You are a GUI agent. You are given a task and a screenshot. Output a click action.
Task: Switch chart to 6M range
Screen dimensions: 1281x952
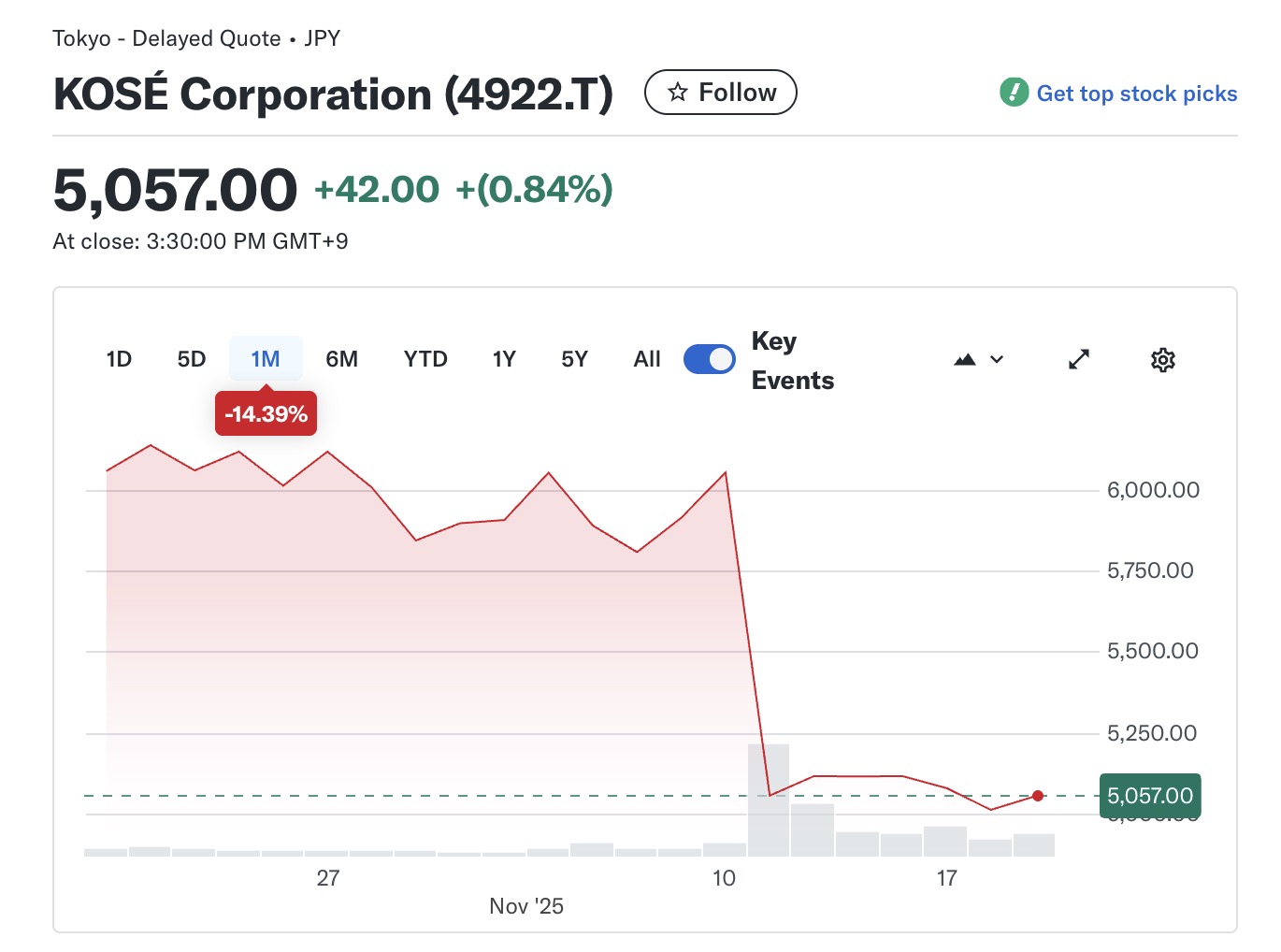(x=341, y=360)
